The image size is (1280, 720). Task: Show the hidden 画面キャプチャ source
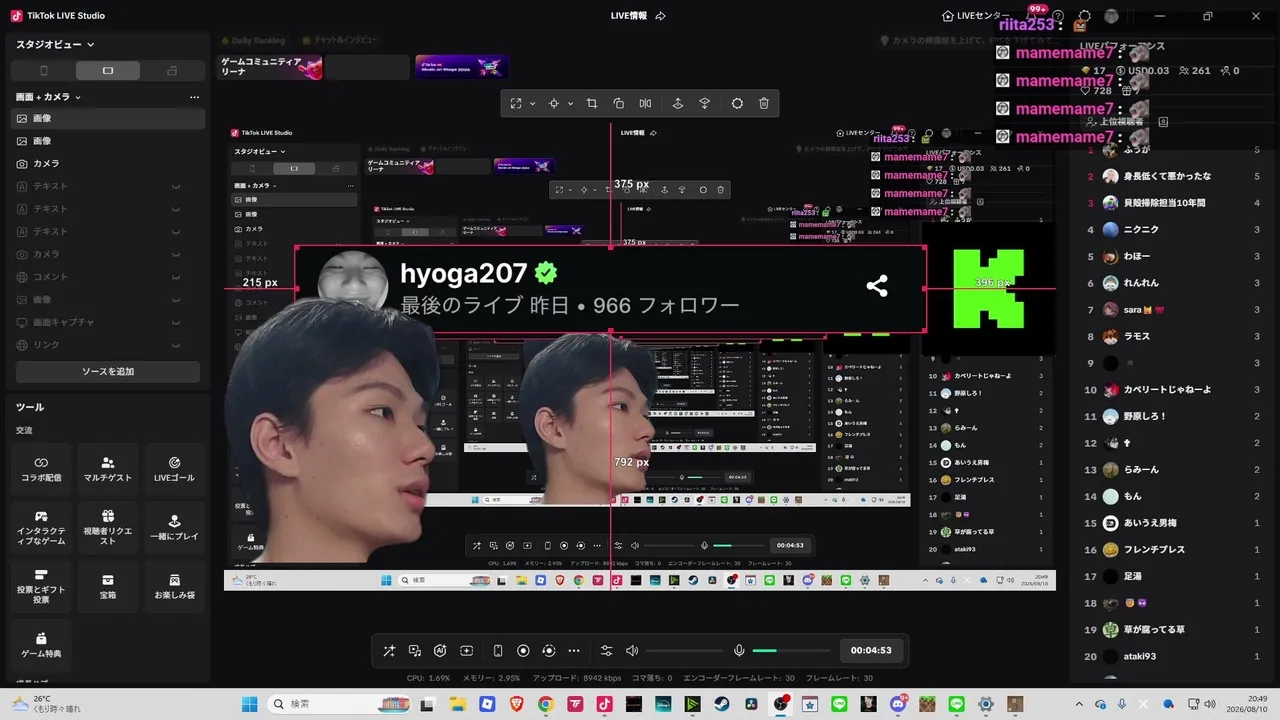point(176,322)
